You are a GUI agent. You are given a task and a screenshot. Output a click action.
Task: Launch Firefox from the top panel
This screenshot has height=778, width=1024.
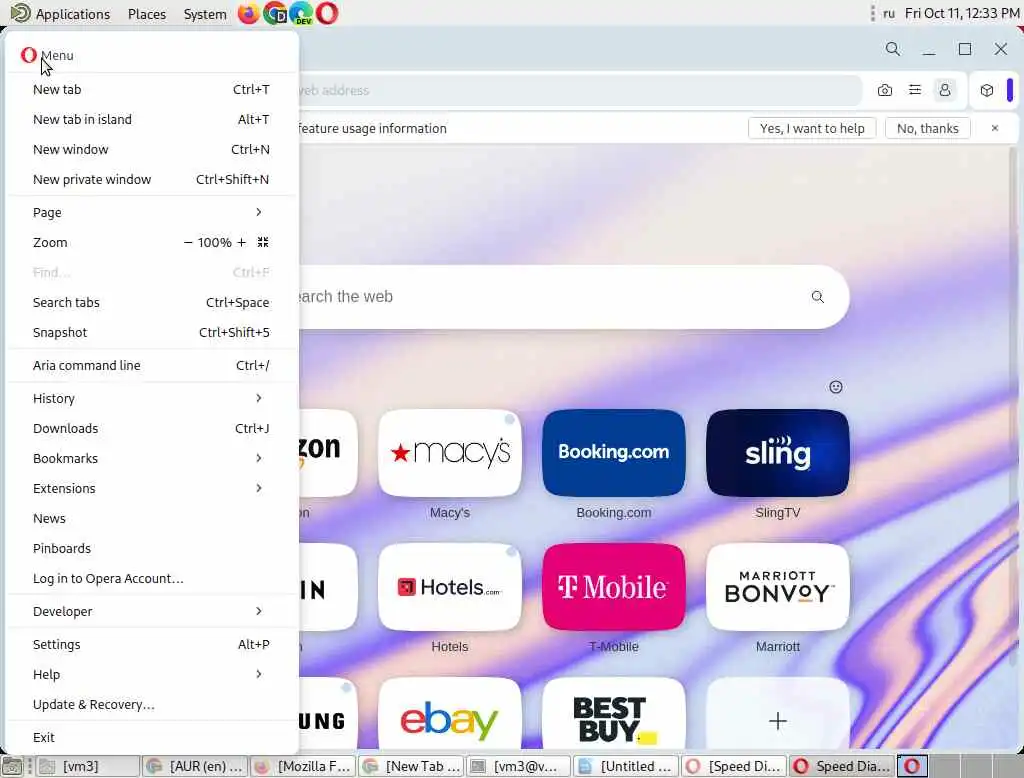[x=248, y=13]
